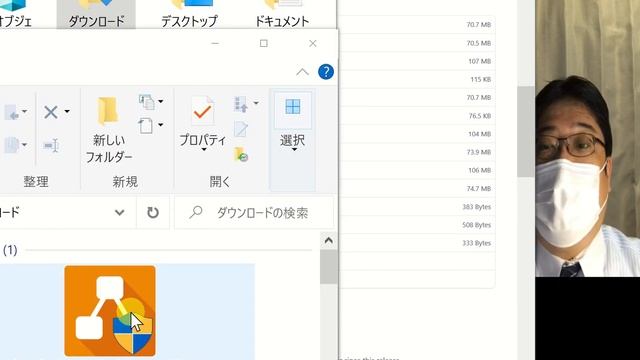Open the Copy to dropdown arrow
The height and width of the screenshot is (360, 640).
coord(24,144)
